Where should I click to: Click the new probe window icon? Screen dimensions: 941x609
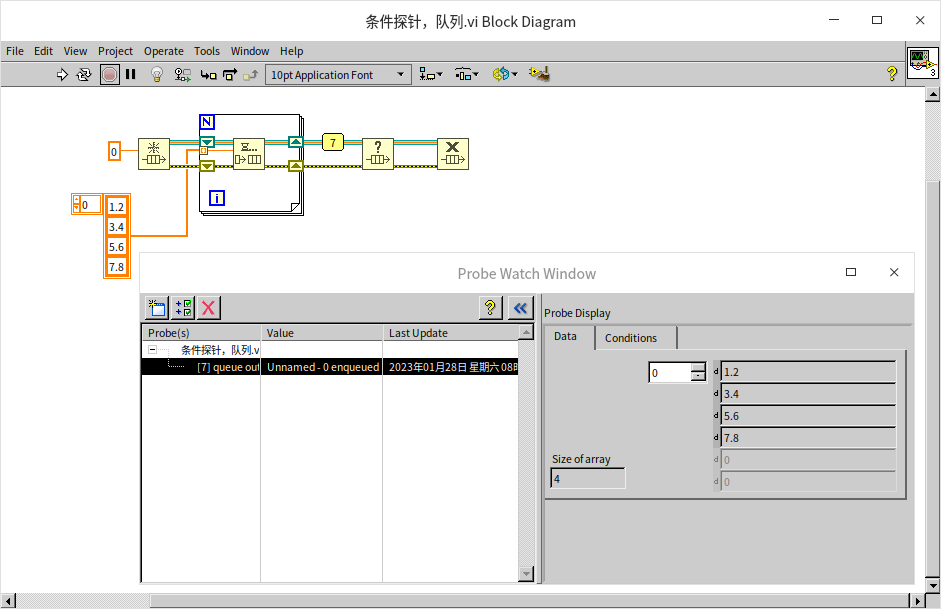[157, 308]
